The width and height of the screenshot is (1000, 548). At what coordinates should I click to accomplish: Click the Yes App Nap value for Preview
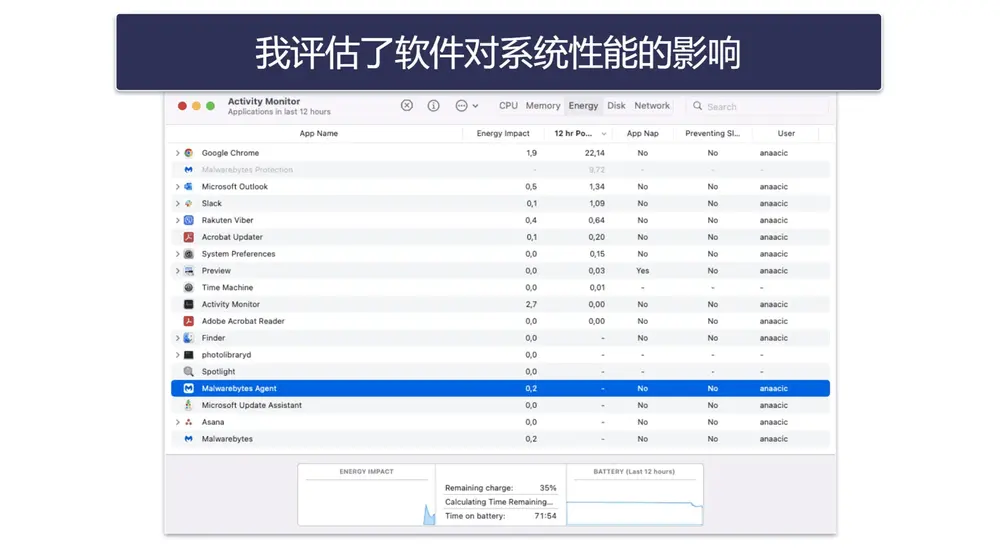point(642,270)
